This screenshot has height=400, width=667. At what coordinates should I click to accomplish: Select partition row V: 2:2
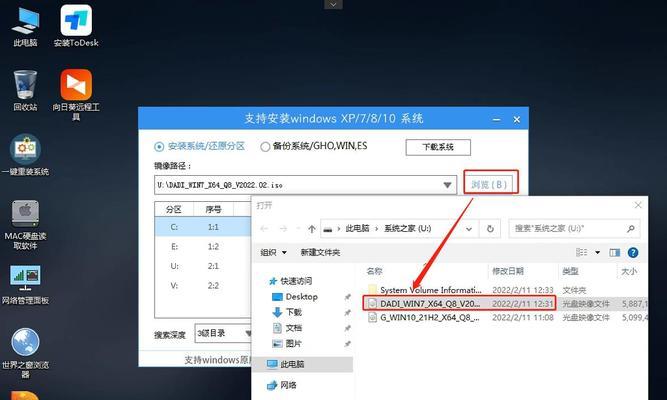click(203, 286)
